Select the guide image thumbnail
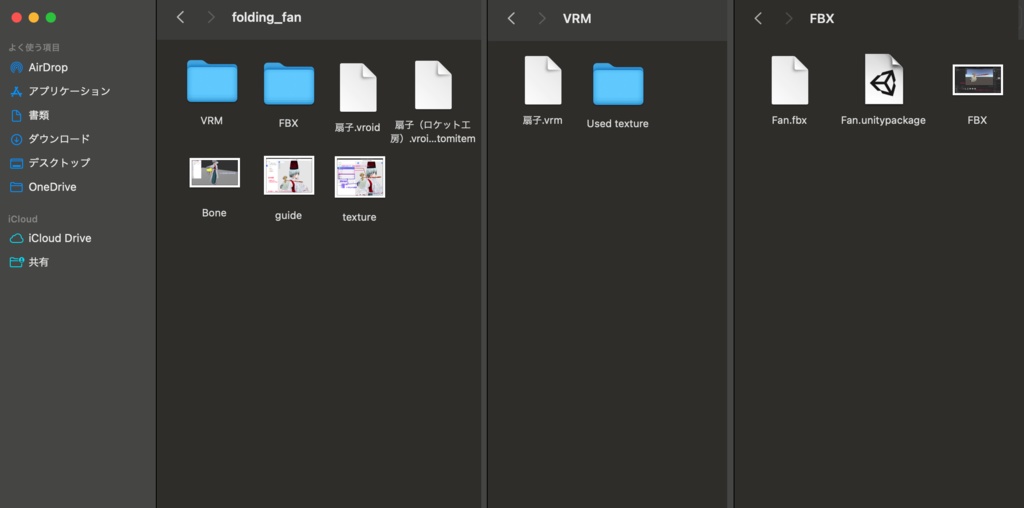This screenshot has height=508, width=1024. 289,175
